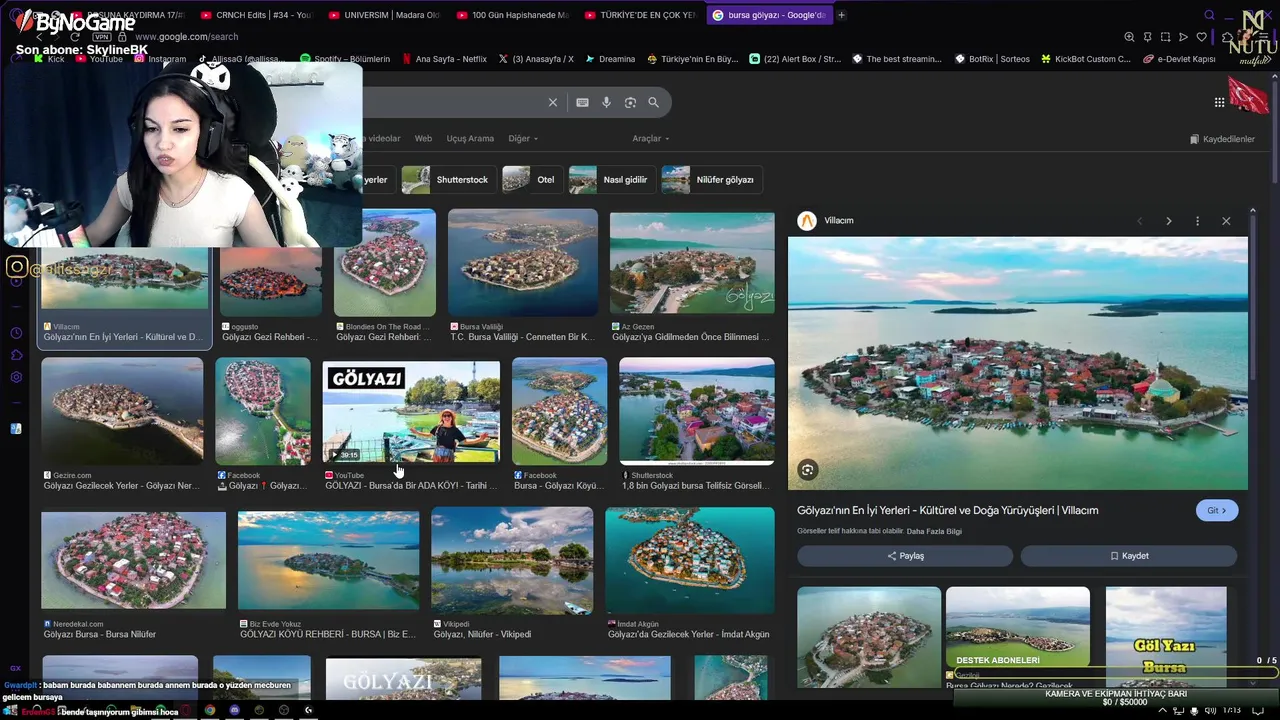Open the Vikipedi Gölyazı image result
1280x720 pixels.
tap(512, 561)
